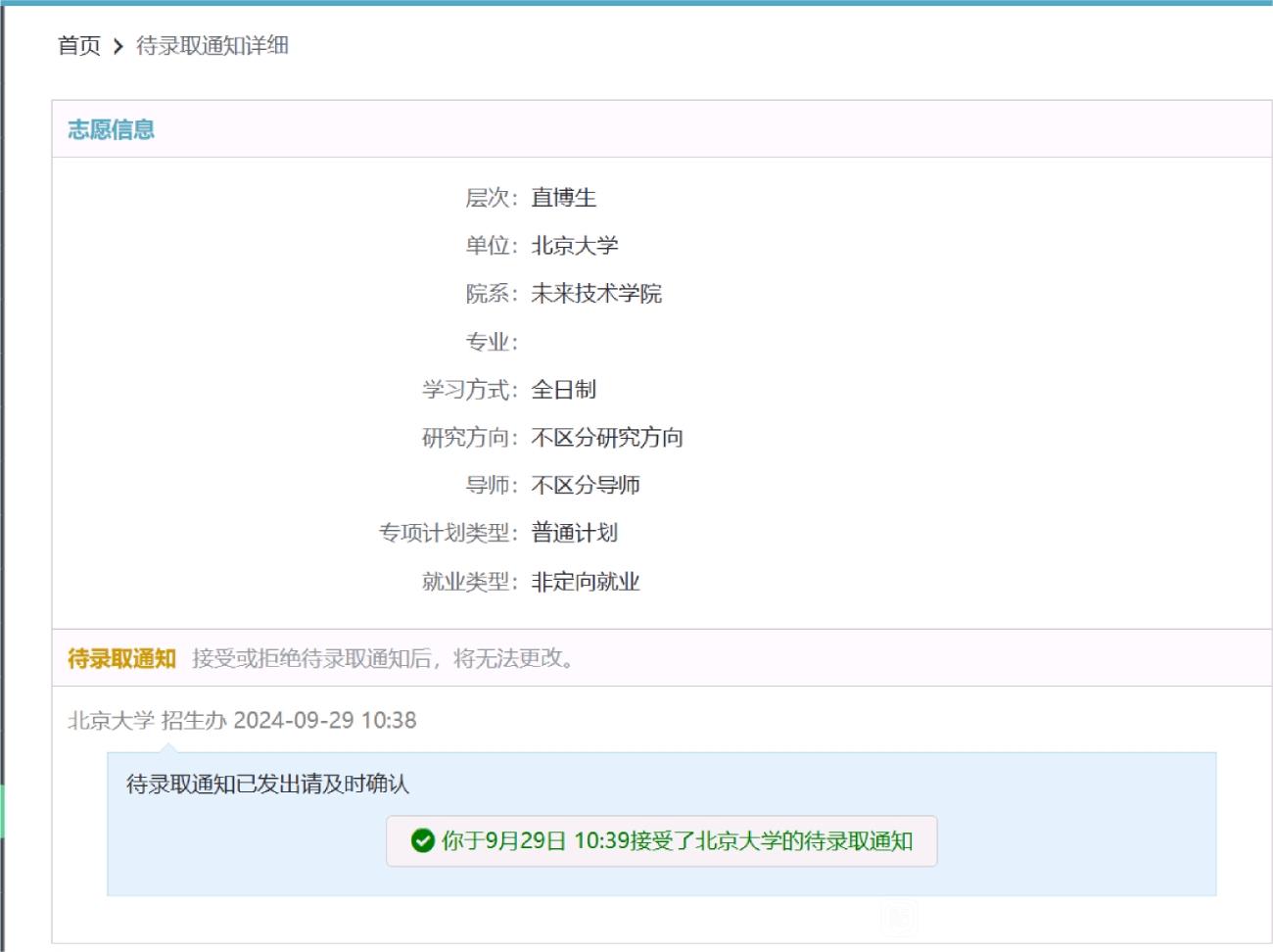1273x952 pixels.
Task: Select the 专项计划类型 value 普通计划
Action: click(574, 533)
